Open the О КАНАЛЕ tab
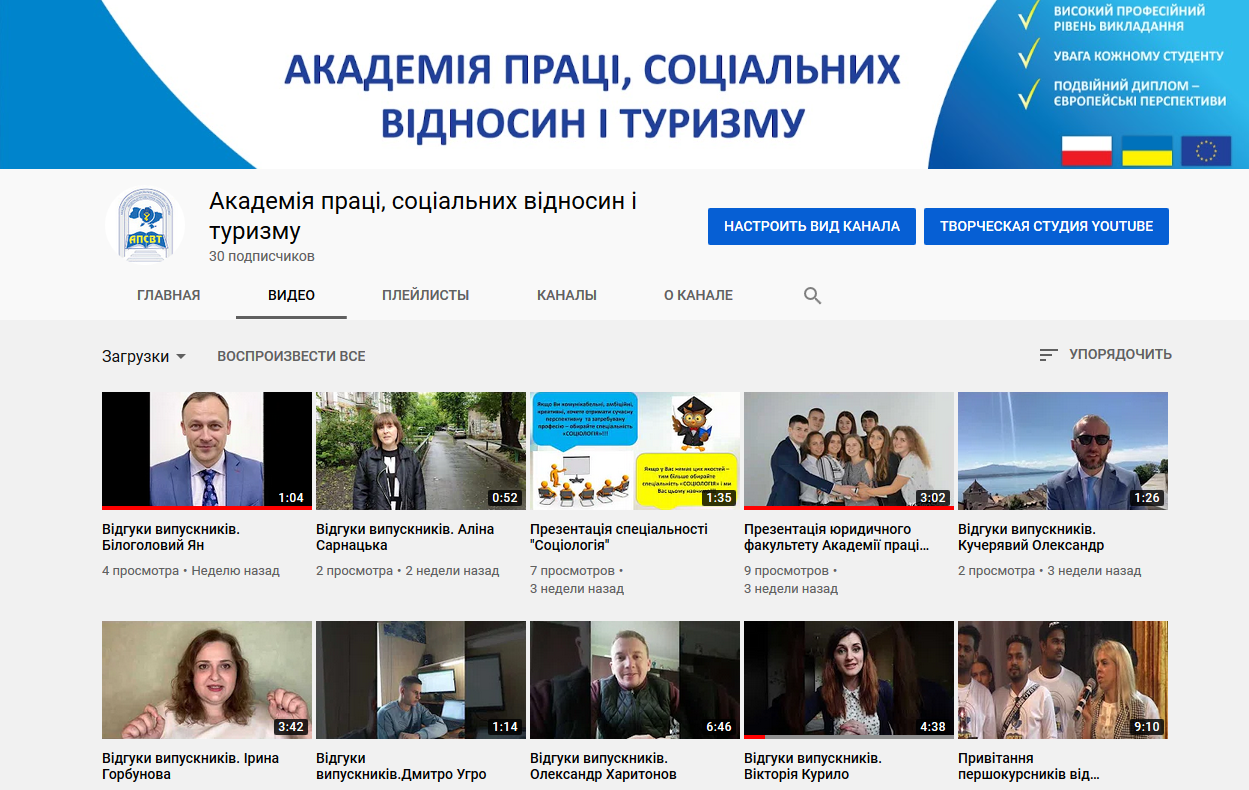1249x790 pixels. 698,295
